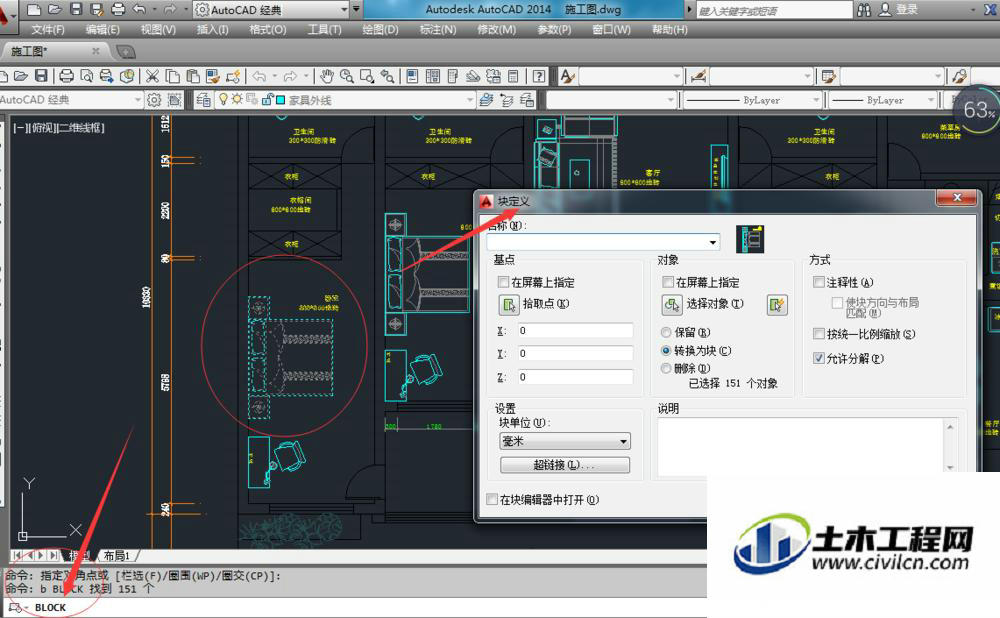The image size is (1000, 618).
Task: Click binoculars search icon in title bar
Action: coord(864,10)
